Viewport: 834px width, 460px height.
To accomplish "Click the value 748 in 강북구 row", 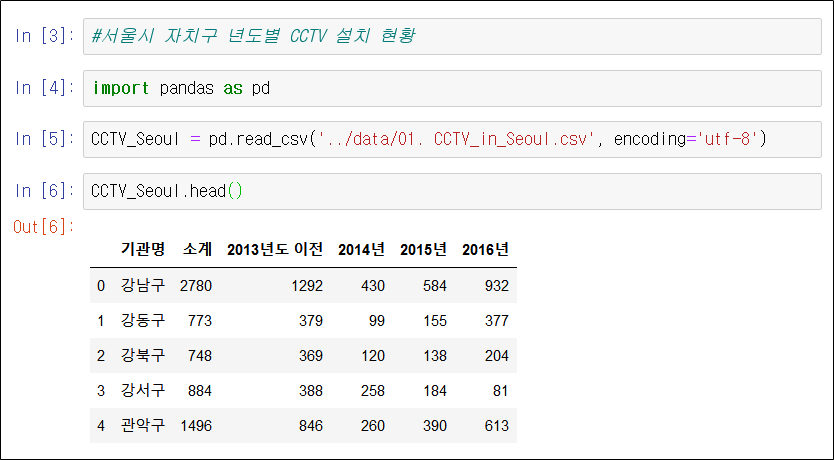I will click(x=200, y=356).
